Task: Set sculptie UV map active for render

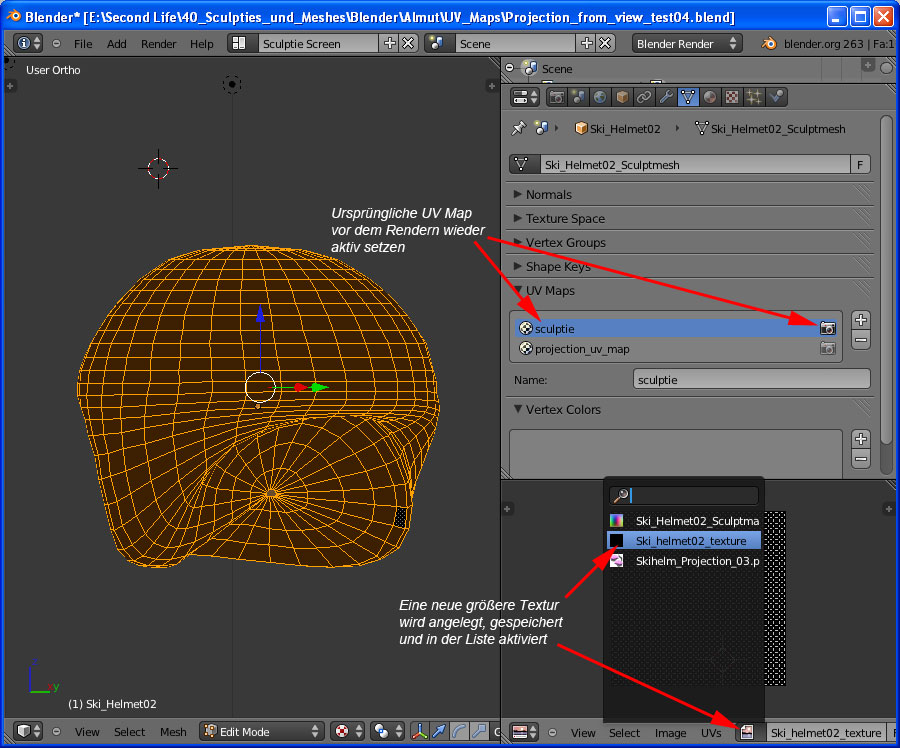Action: (827, 328)
